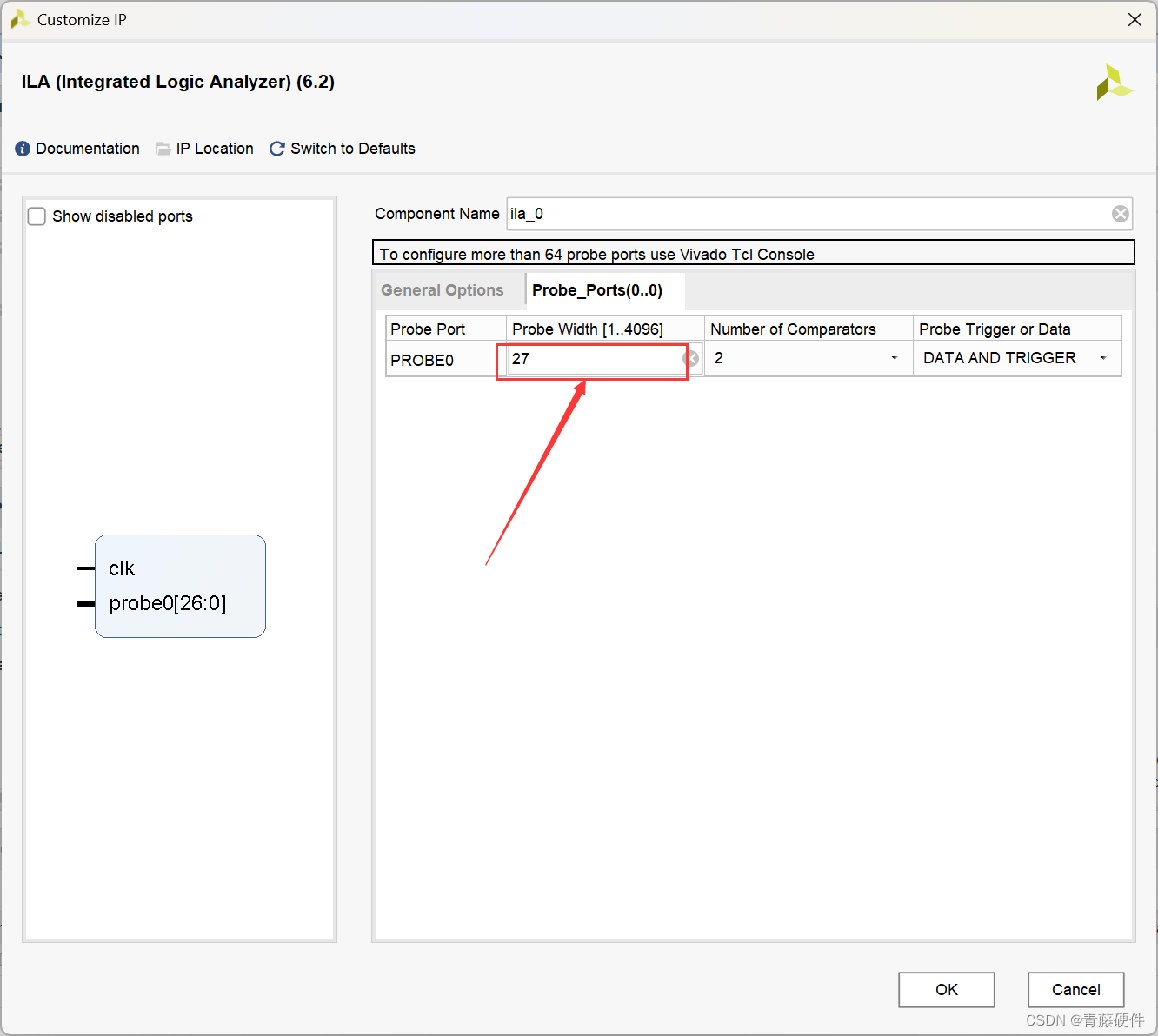Viewport: 1158px width, 1036px height.
Task: Switch to the General Options tab
Action: 443,290
